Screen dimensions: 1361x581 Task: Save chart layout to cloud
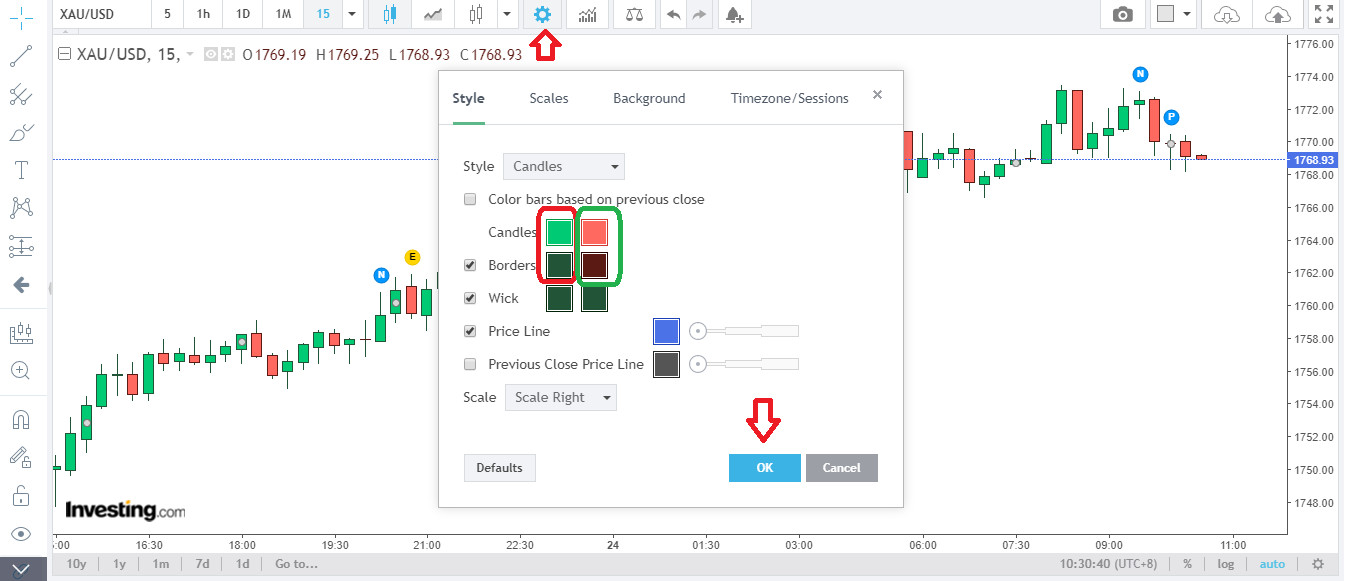[x=1277, y=14]
